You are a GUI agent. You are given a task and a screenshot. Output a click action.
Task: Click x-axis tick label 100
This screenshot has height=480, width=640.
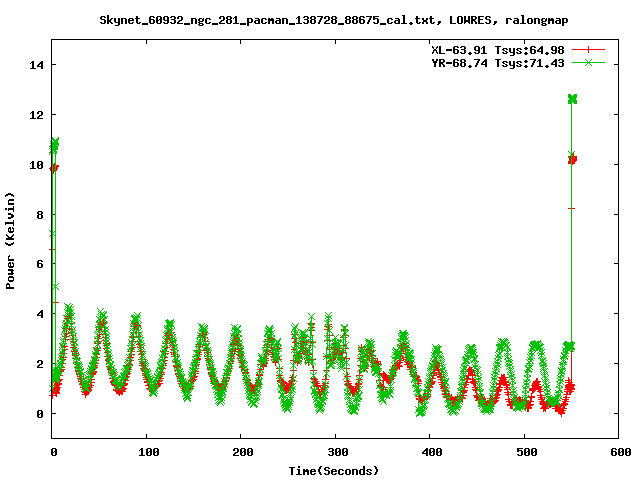coord(149,452)
